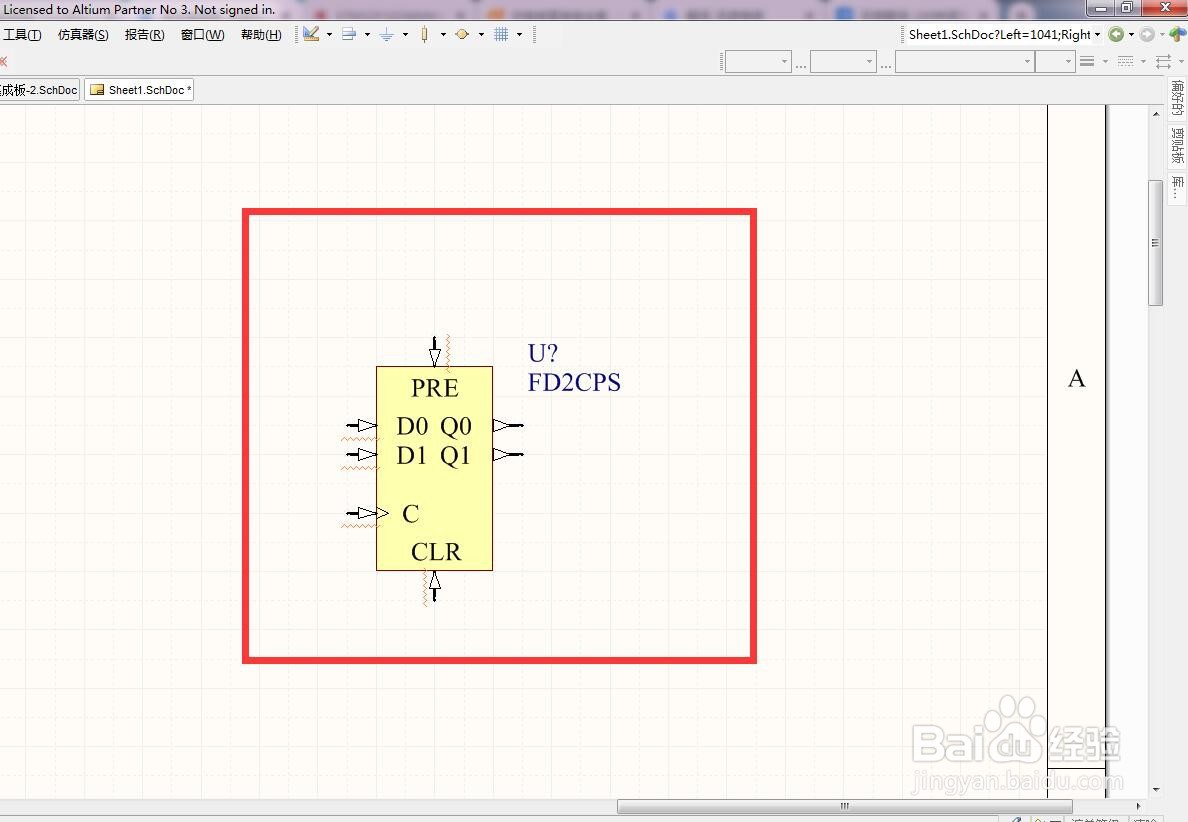Open the 仿真器(S) menu

pyautogui.click(x=83, y=34)
